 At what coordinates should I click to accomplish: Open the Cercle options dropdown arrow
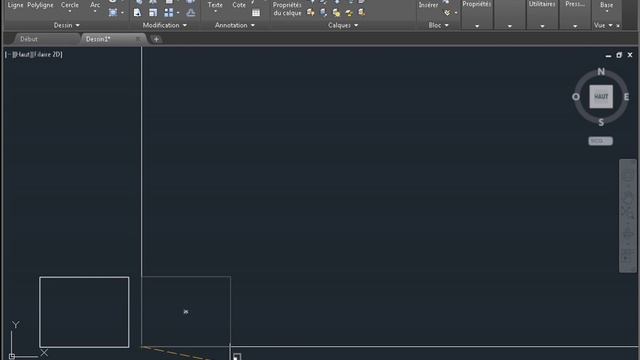(x=69, y=11)
